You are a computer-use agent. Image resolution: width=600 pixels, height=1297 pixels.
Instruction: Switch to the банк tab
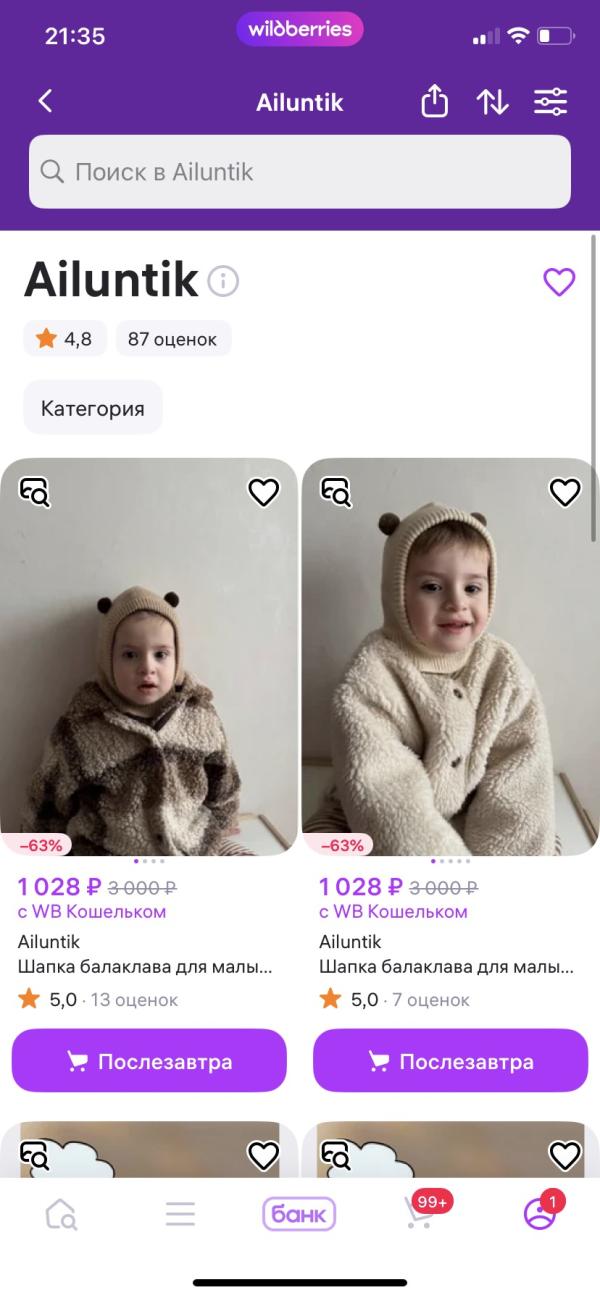[x=299, y=1214]
